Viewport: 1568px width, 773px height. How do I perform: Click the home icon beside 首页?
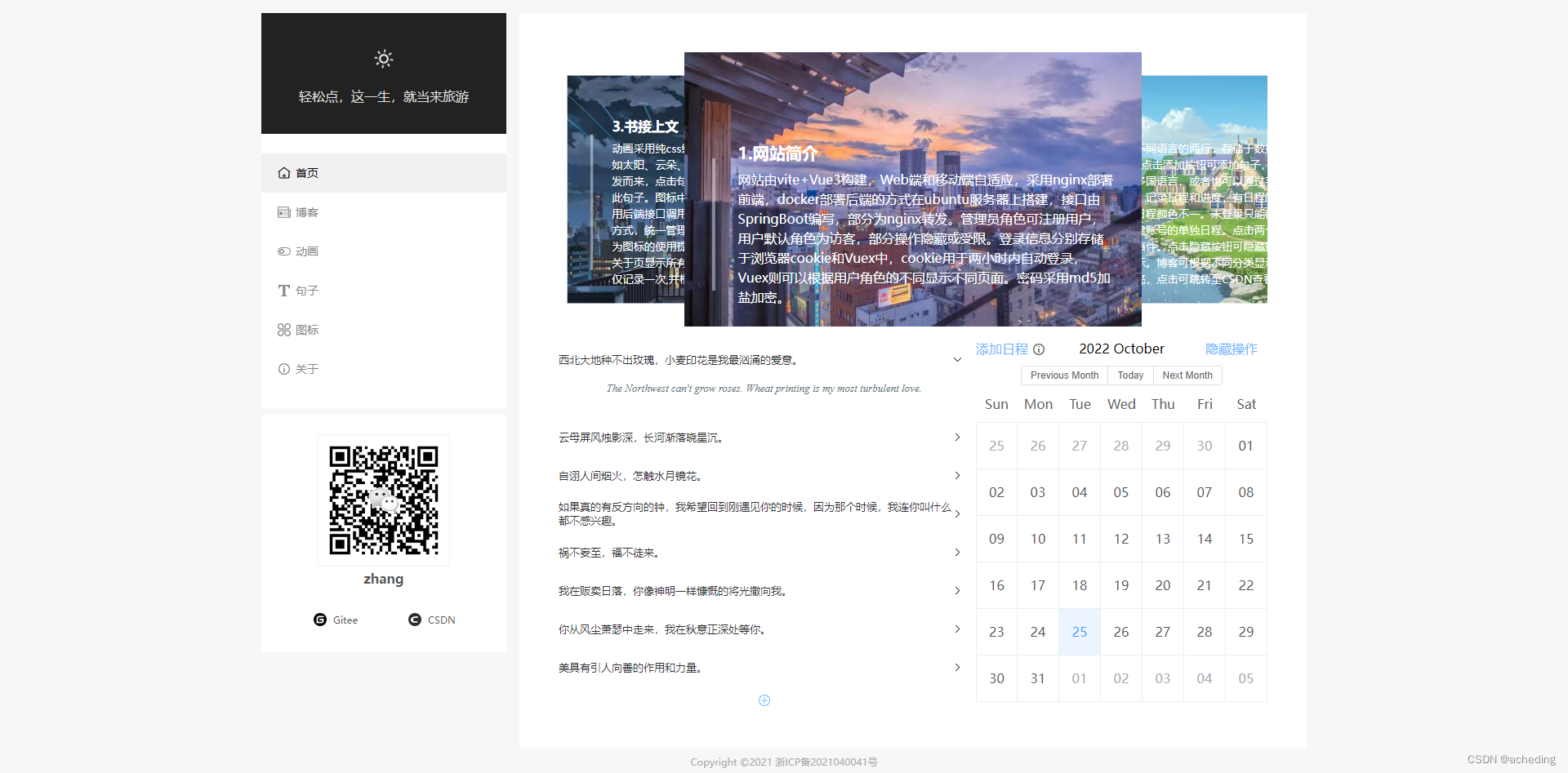point(284,173)
